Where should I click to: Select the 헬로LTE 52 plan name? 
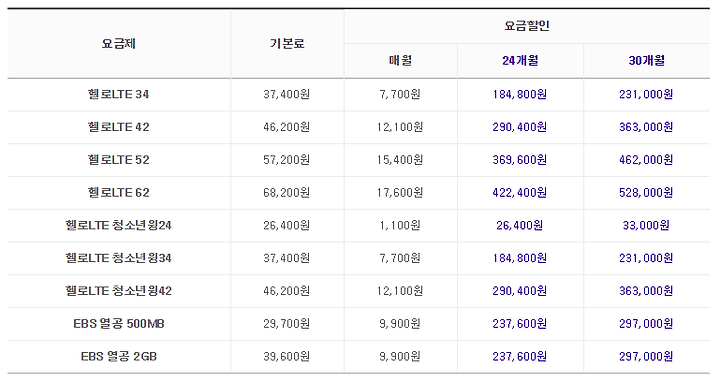(x=118, y=160)
